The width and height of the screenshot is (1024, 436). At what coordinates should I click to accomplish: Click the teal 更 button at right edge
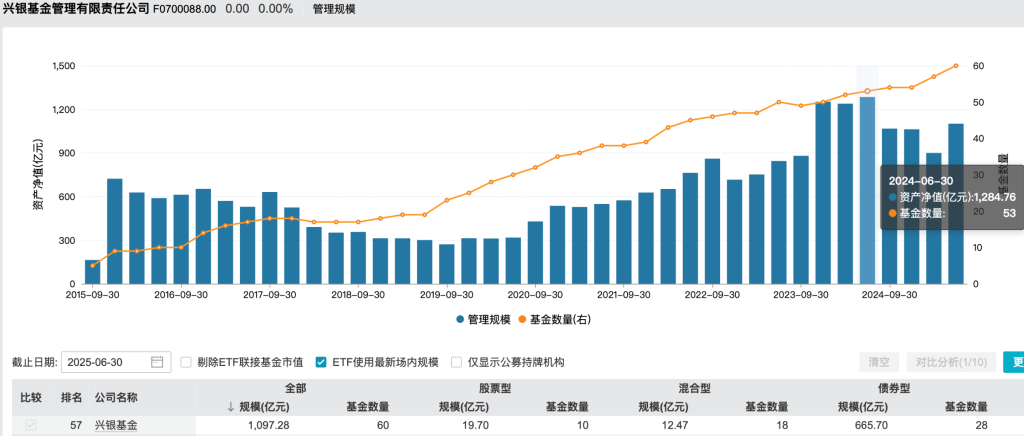click(x=1014, y=362)
